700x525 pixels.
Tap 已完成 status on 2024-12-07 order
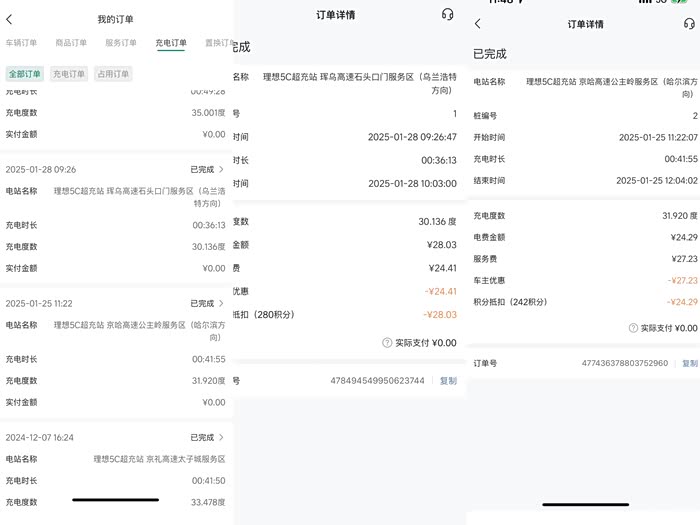(202, 438)
